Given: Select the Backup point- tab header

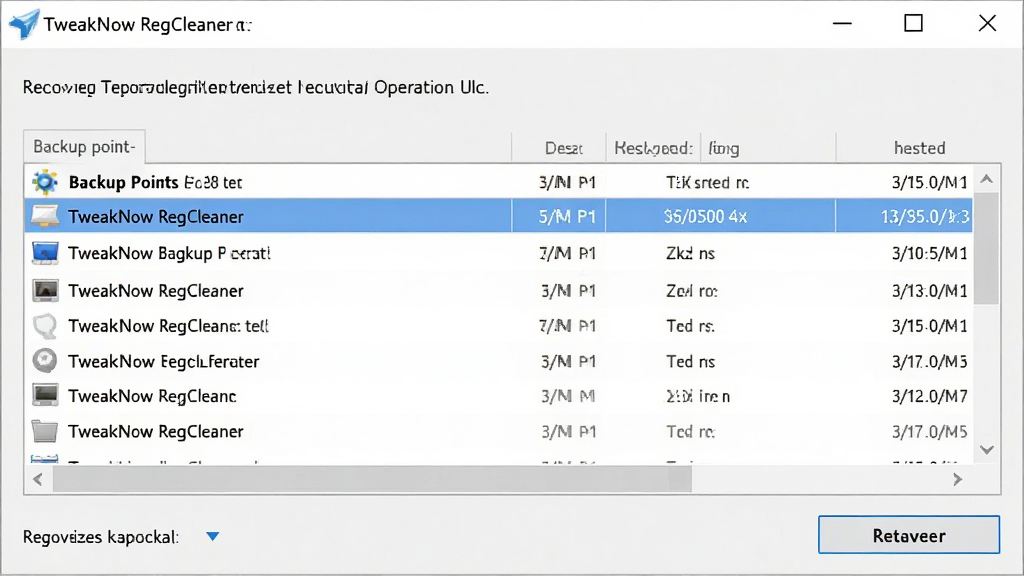Looking at the screenshot, I should click(84, 146).
